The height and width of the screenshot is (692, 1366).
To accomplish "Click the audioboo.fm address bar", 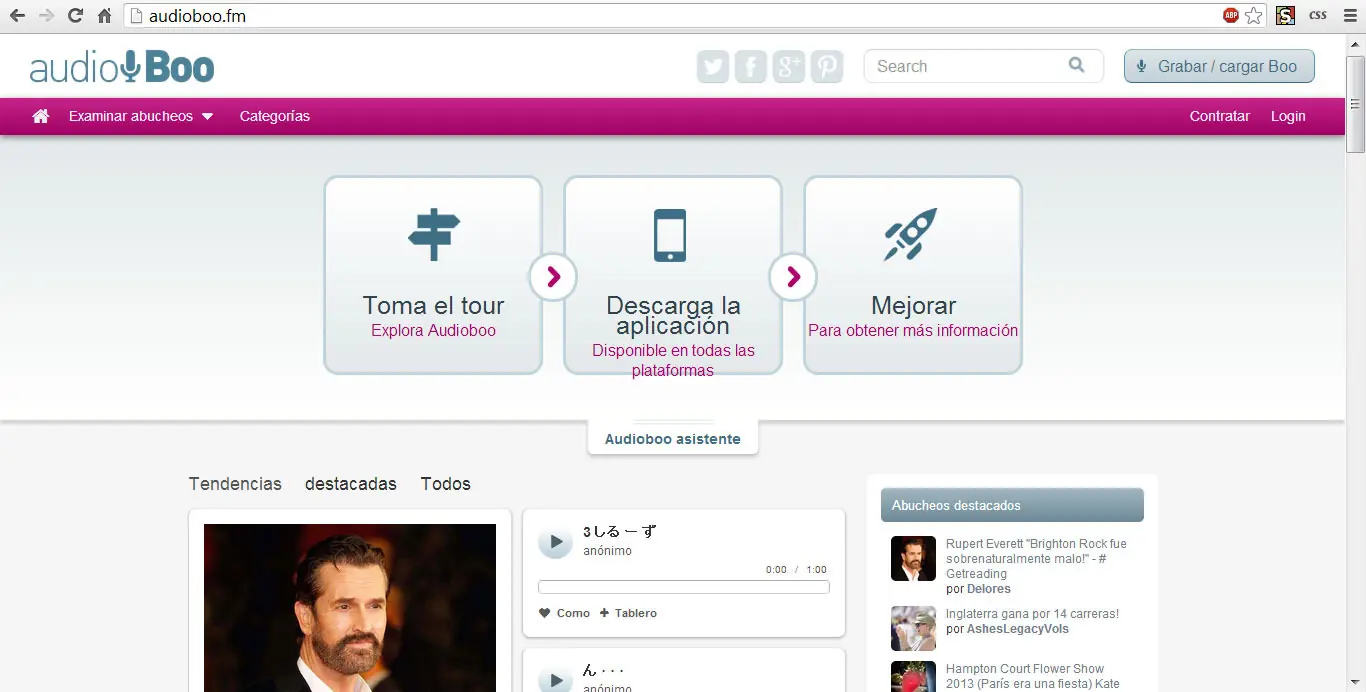I will click(x=670, y=16).
